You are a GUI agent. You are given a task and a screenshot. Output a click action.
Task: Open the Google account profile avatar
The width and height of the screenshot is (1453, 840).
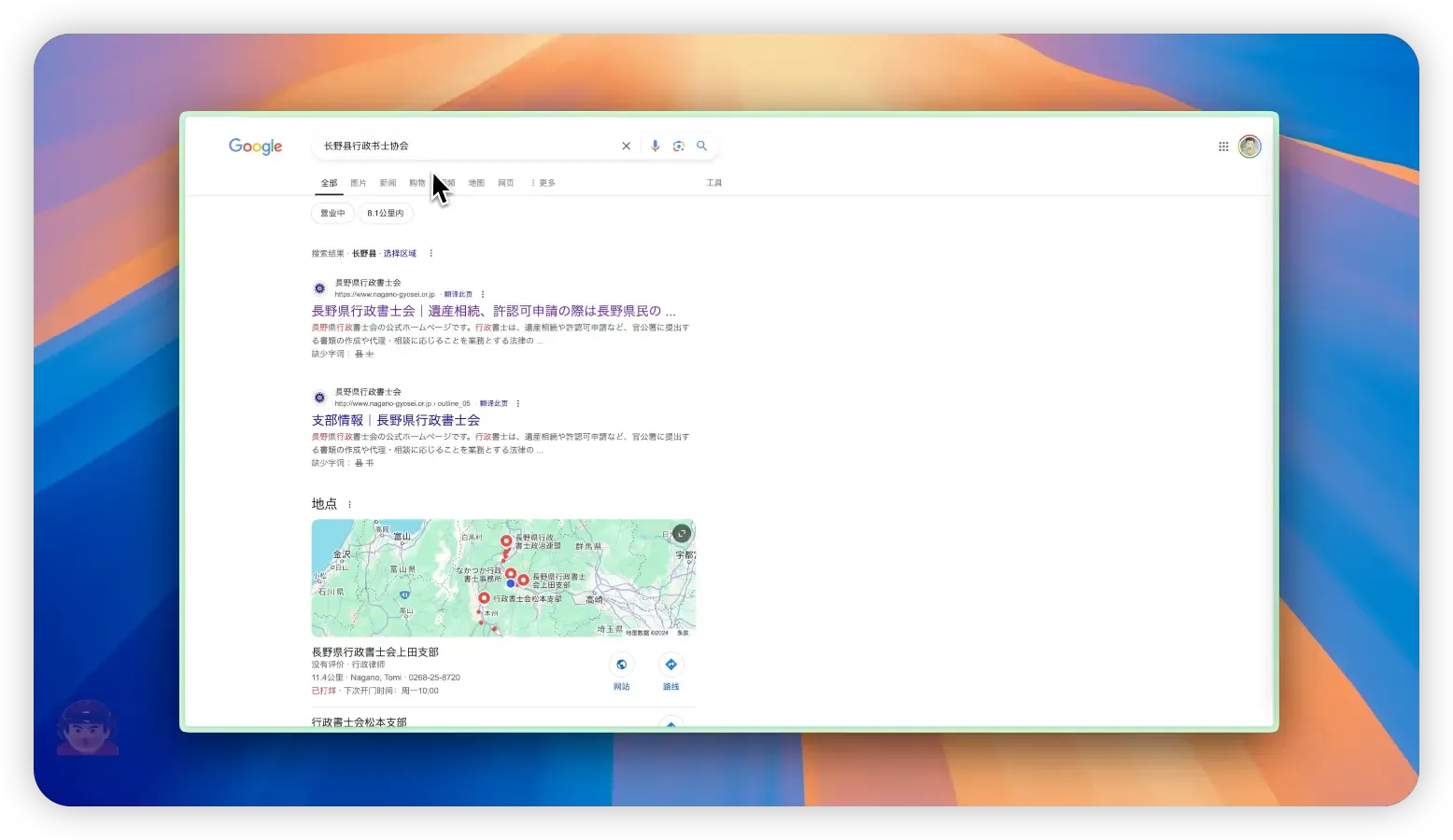(1249, 147)
